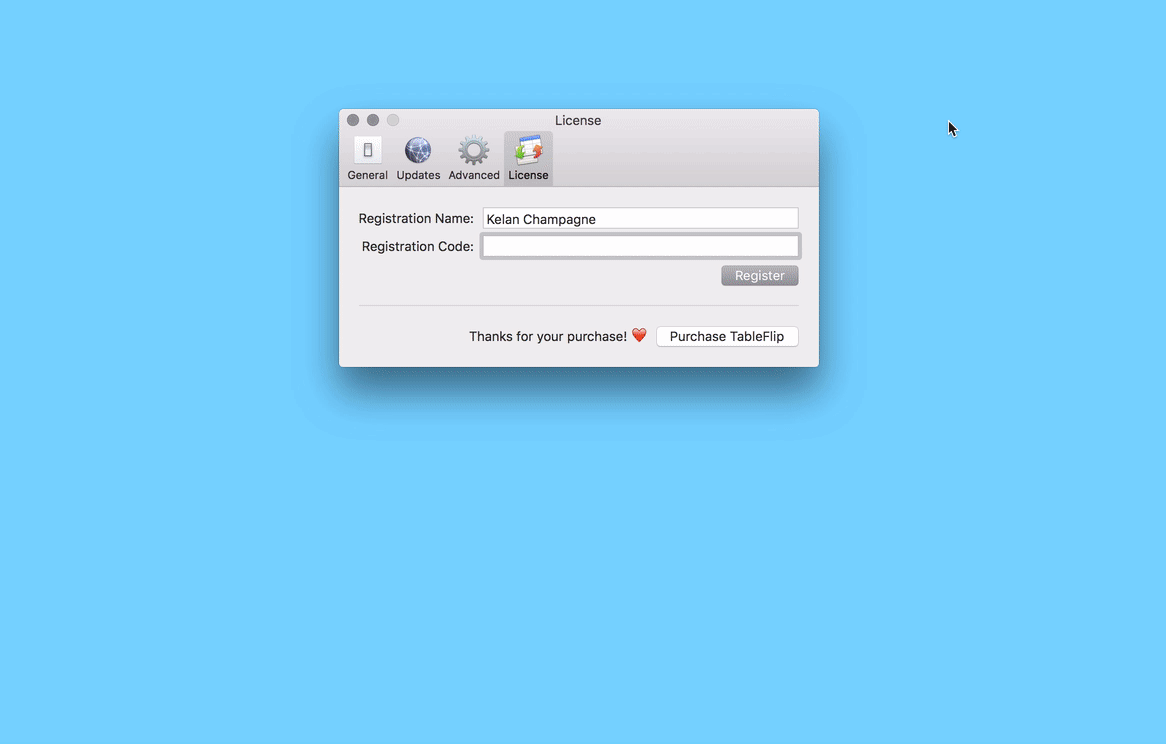
Task: Click the "Advanced" toolbar label text
Action: click(474, 175)
